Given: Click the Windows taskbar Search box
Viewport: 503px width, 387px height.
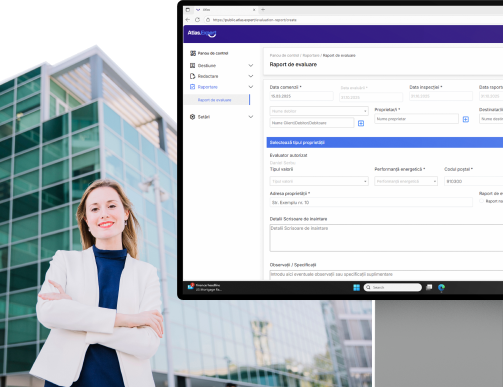Looking at the screenshot, I should click(393, 287).
